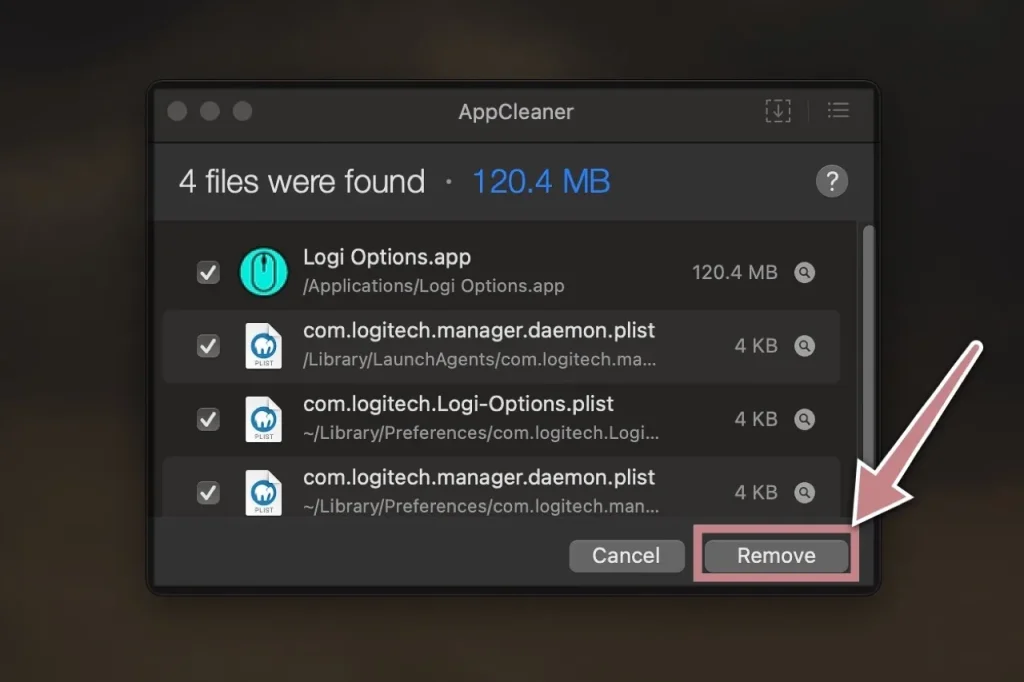Viewport: 1024px width, 682px height.
Task: Minimize the AppCleaner window
Action: click(210, 111)
